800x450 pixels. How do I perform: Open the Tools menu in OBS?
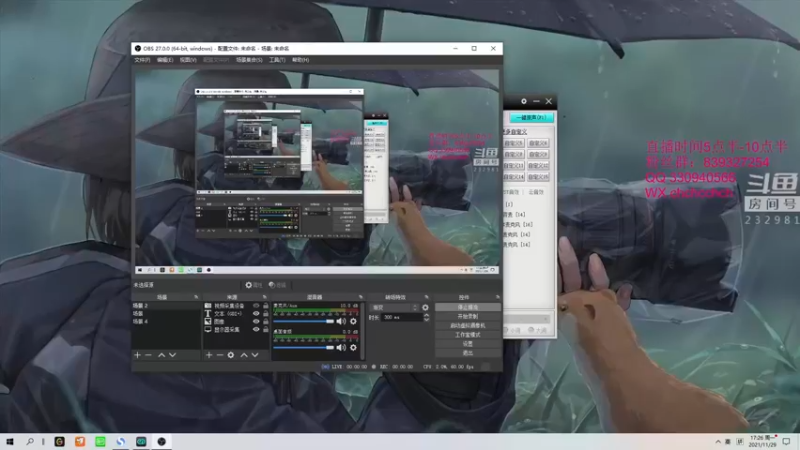(x=277, y=60)
